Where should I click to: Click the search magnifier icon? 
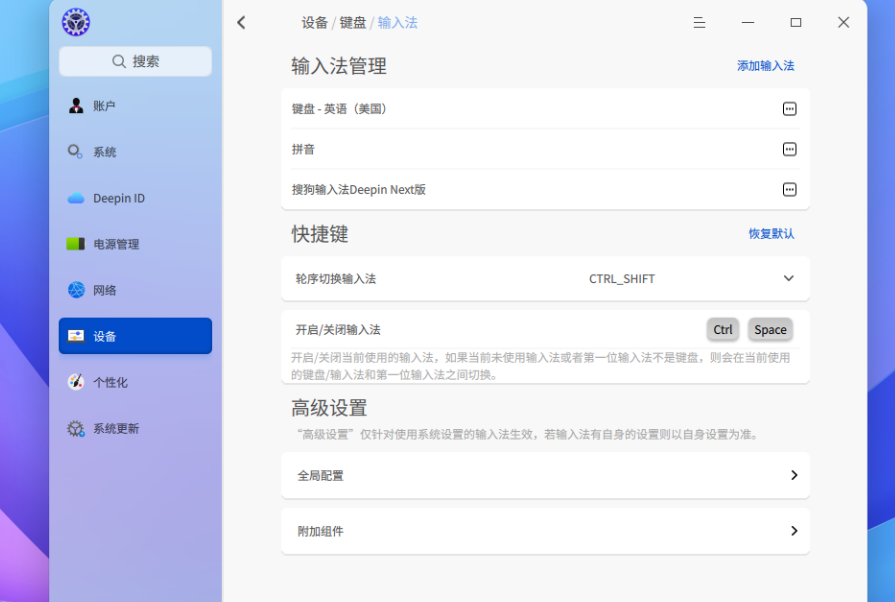(x=119, y=61)
